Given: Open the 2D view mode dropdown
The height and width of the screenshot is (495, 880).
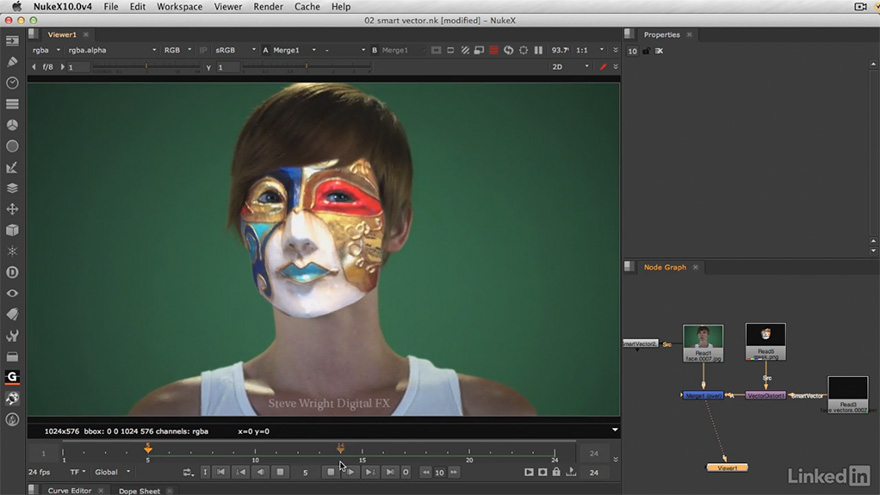Looking at the screenshot, I should [x=570, y=67].
